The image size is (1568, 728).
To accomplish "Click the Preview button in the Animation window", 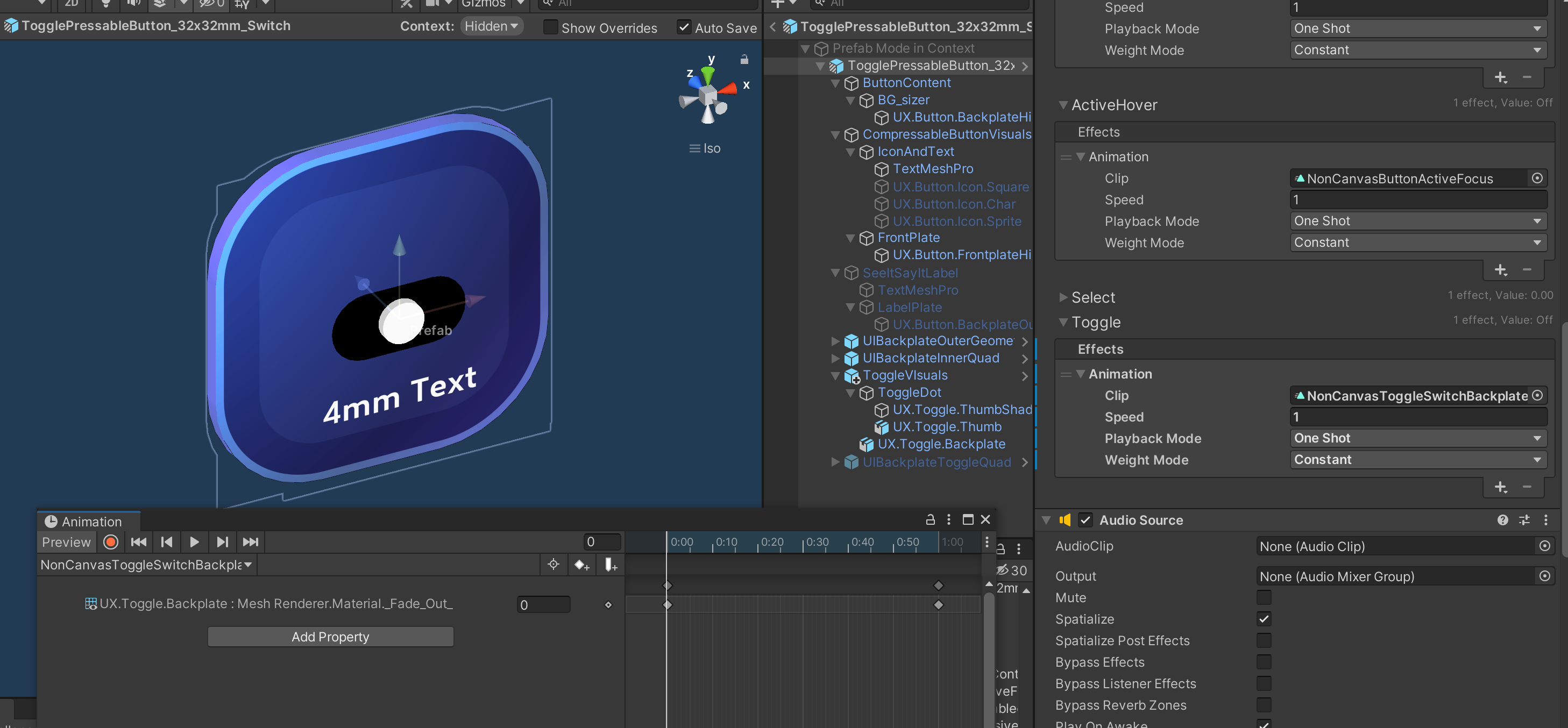I will (x=66, y=542).
